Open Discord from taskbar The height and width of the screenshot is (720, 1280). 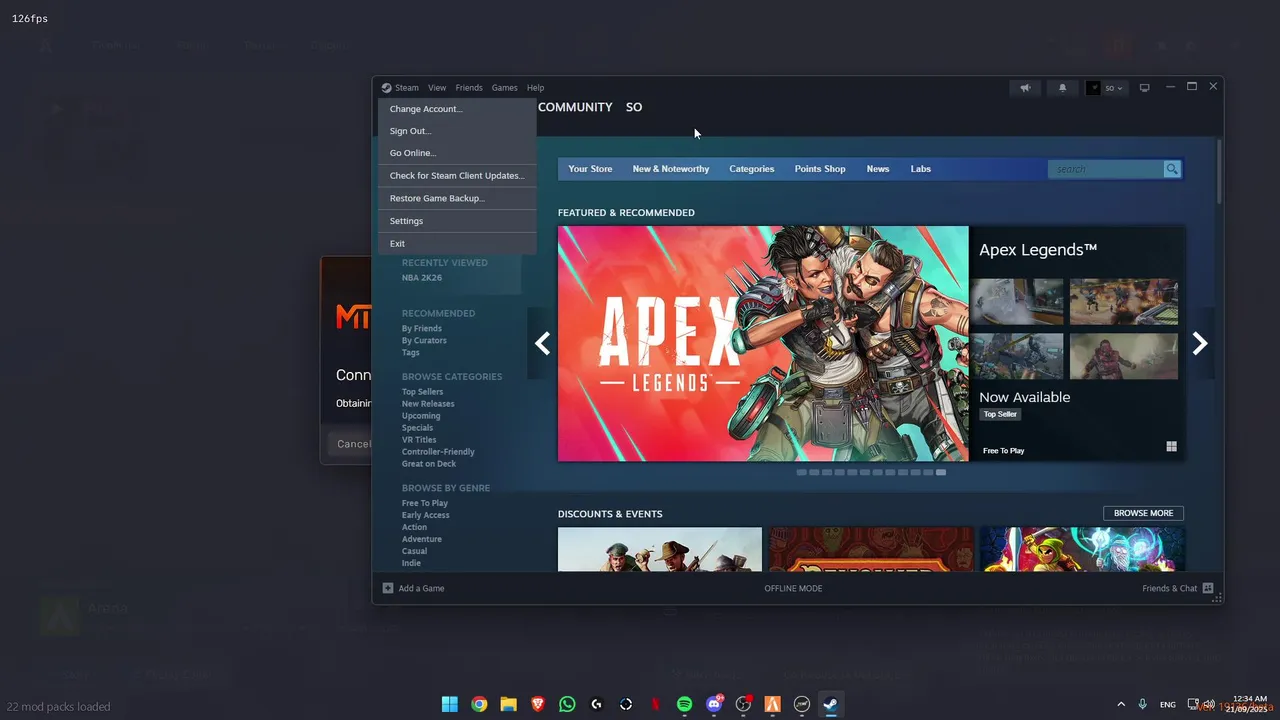[714, 704]
